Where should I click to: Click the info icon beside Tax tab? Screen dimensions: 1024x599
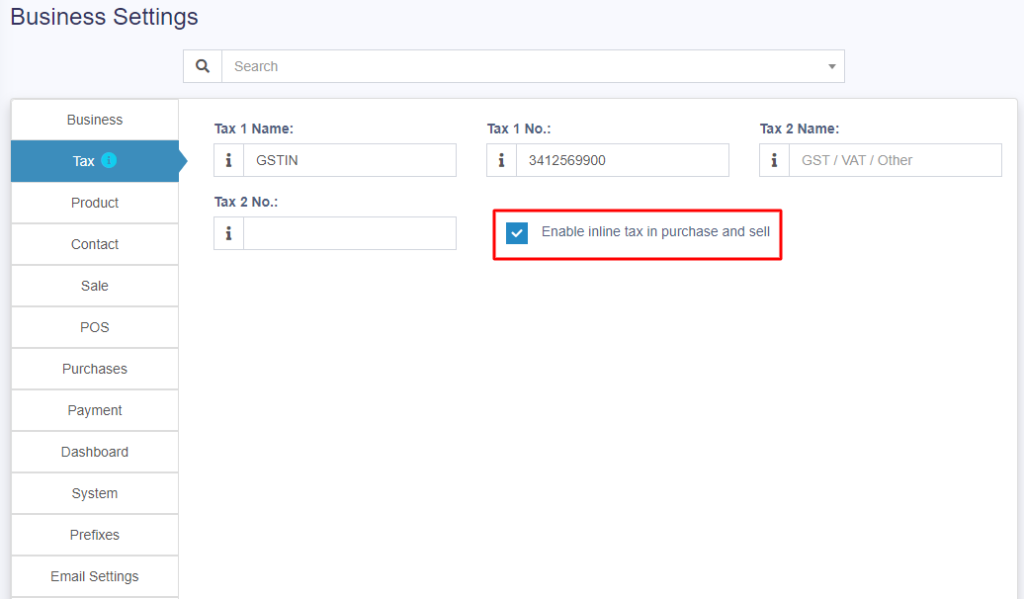click(110, 160)
